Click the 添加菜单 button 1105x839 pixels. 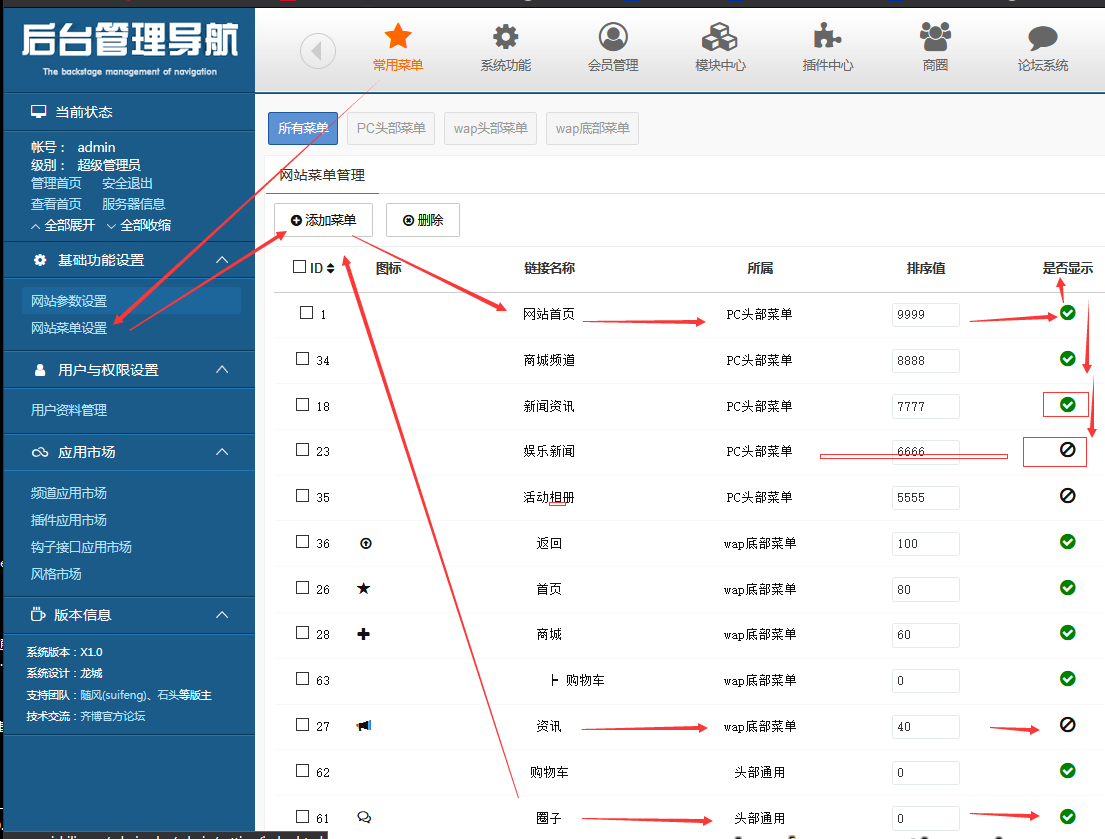[x=323, y=220]
